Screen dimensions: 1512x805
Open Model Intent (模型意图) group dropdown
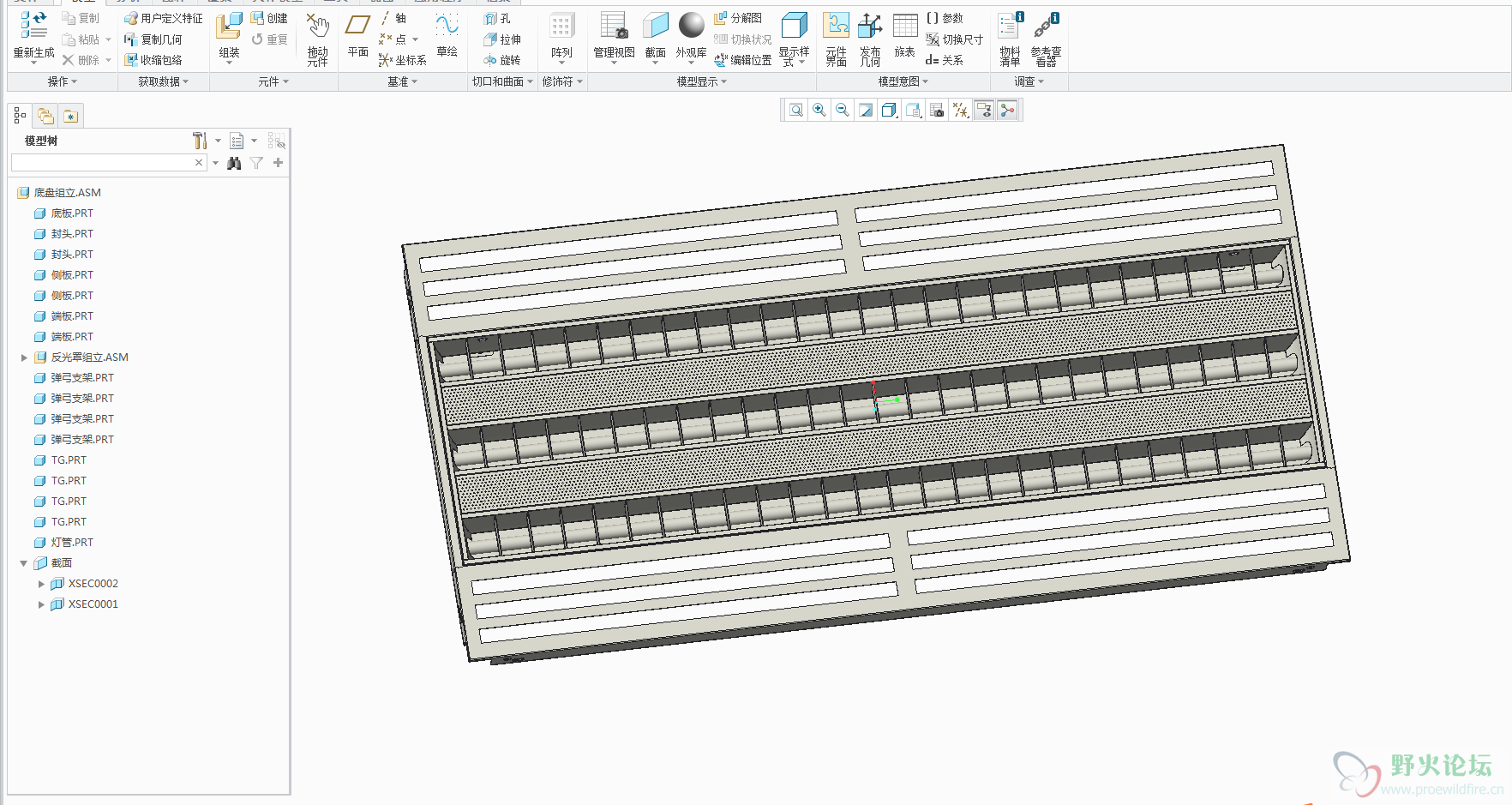click(x=903, y=81)
